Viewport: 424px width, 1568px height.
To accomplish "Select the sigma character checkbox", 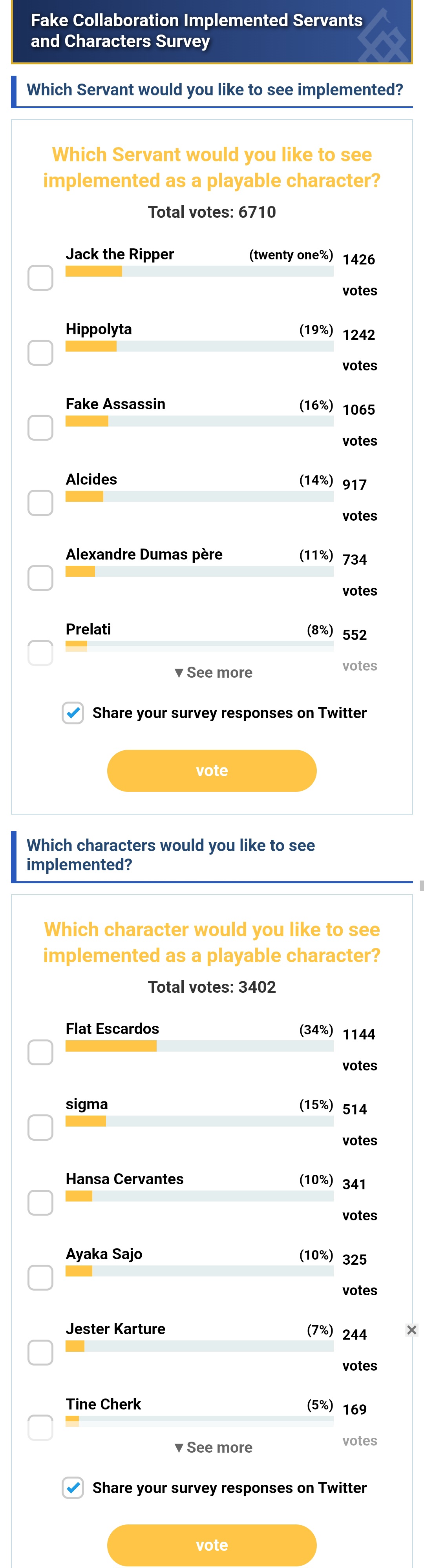I will coord(40,1127).
